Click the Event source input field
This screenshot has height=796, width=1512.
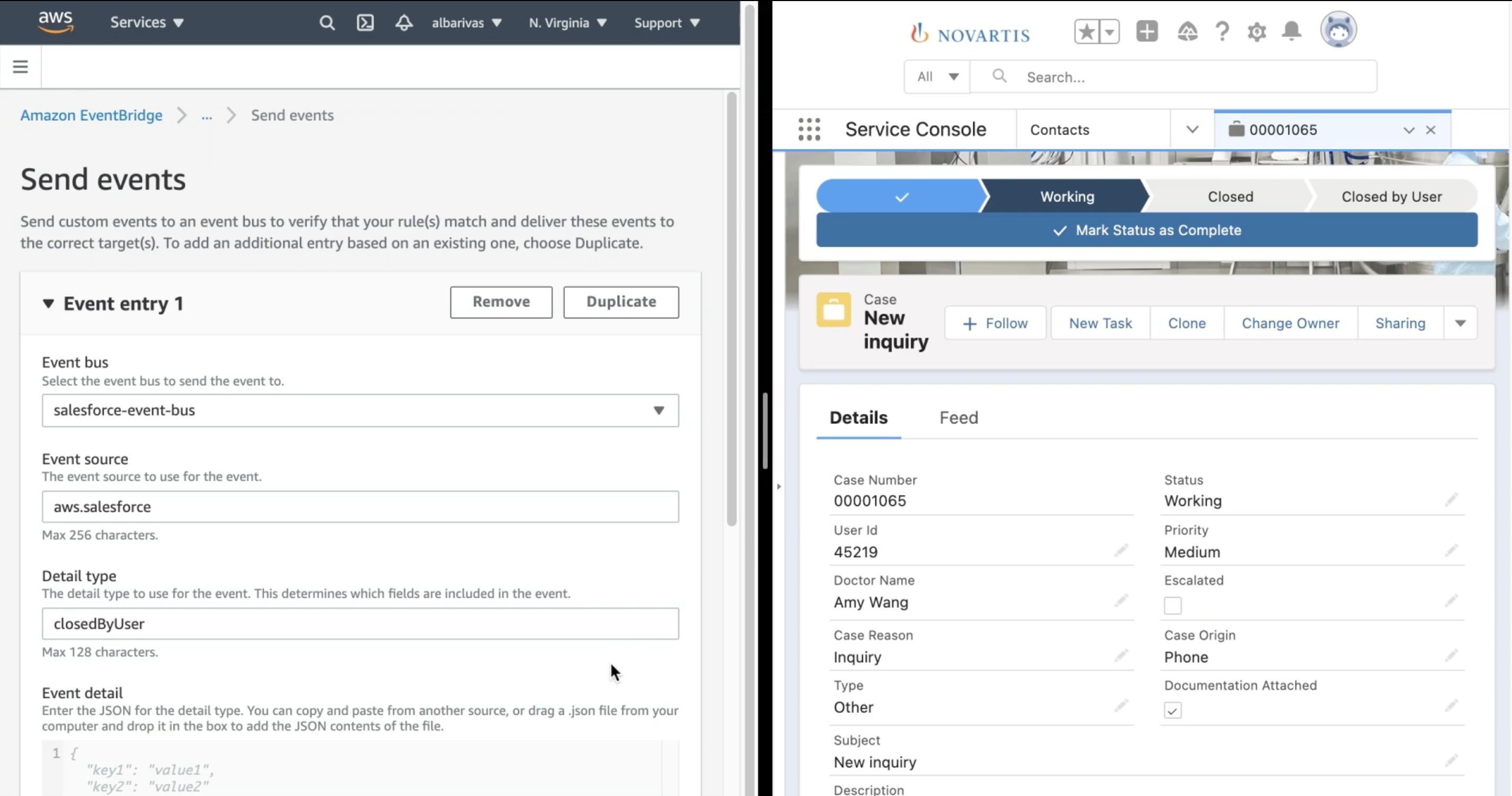coord(360,507)
